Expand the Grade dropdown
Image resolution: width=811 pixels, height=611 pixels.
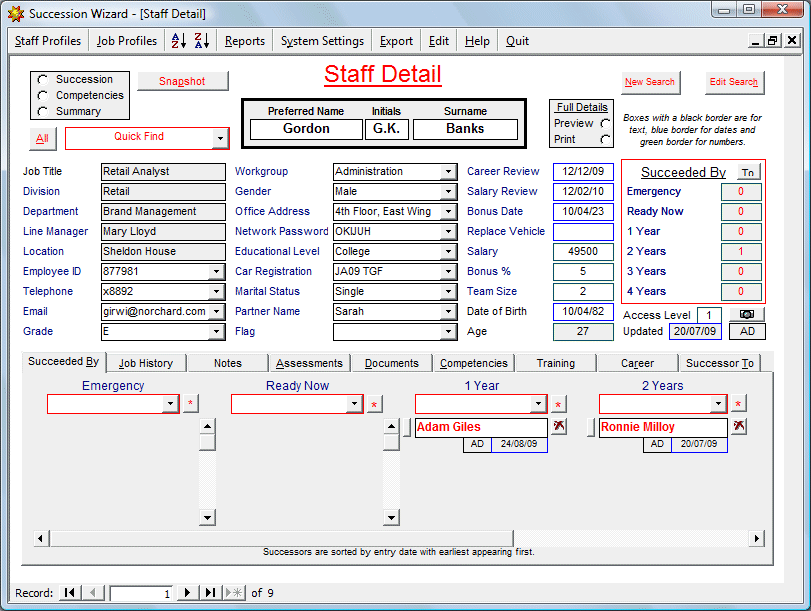[216, 332]
